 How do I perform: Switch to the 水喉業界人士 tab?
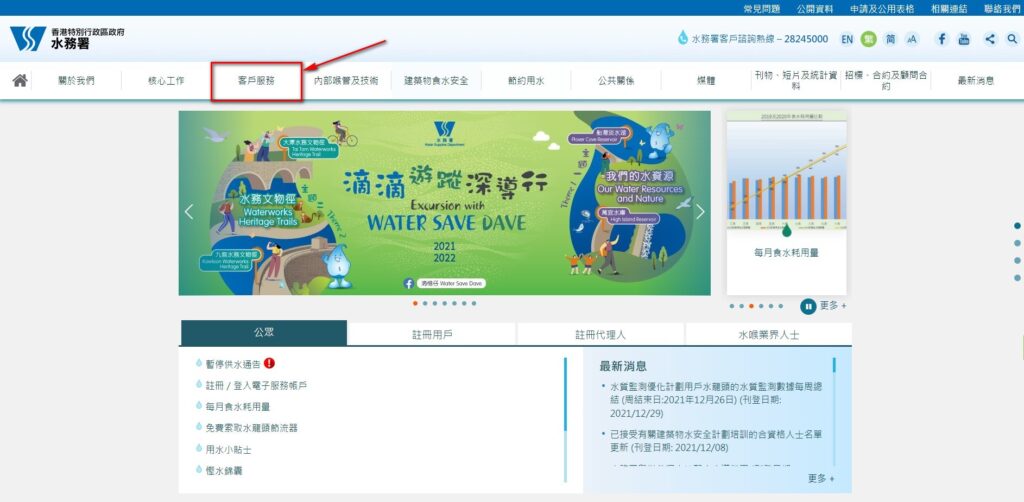(x=769, y=334)
